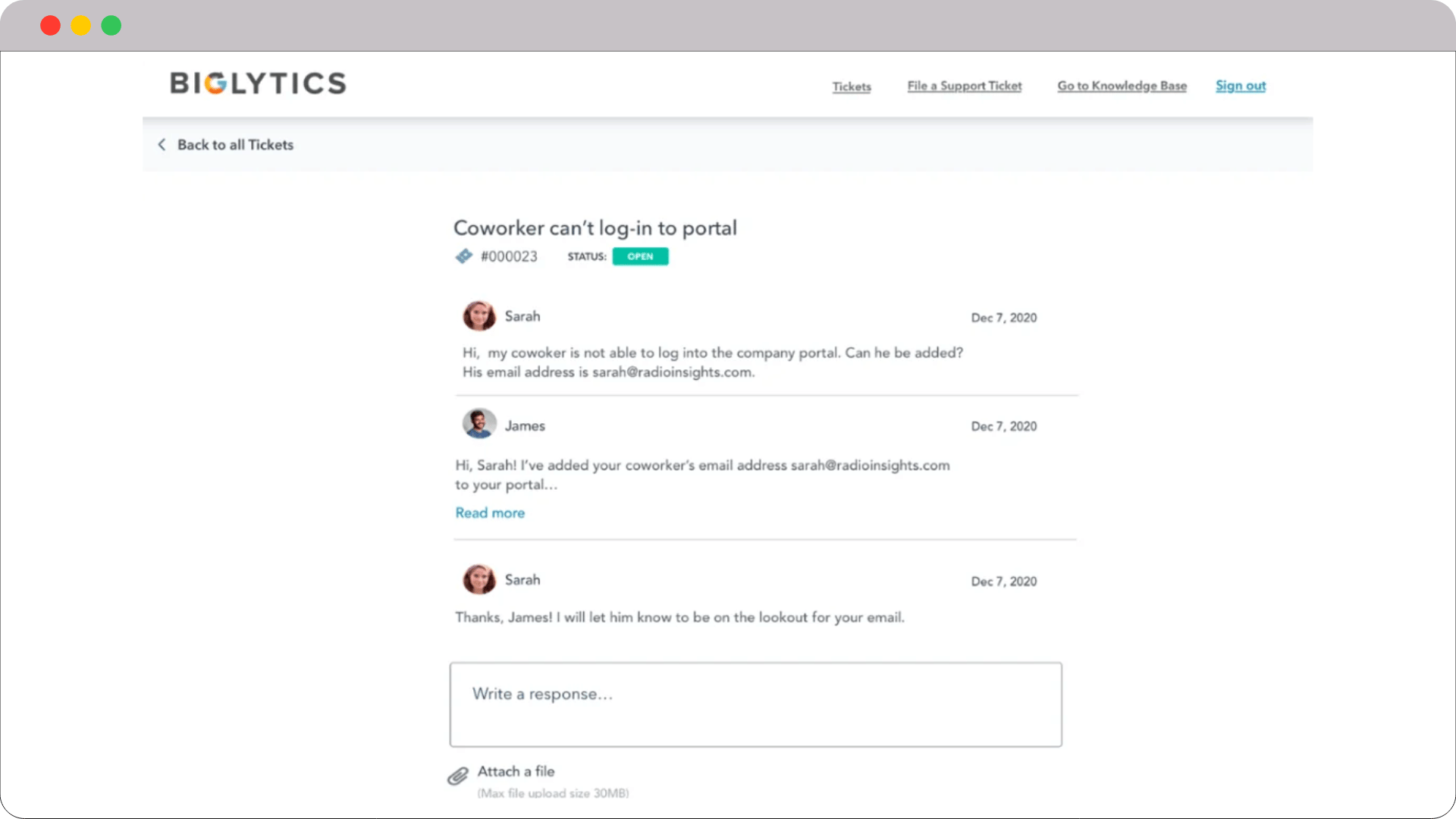The height and width of the screenshot is (819, 1456).
Task: Click Sarah's avatar on the first message
Action: 479,315
